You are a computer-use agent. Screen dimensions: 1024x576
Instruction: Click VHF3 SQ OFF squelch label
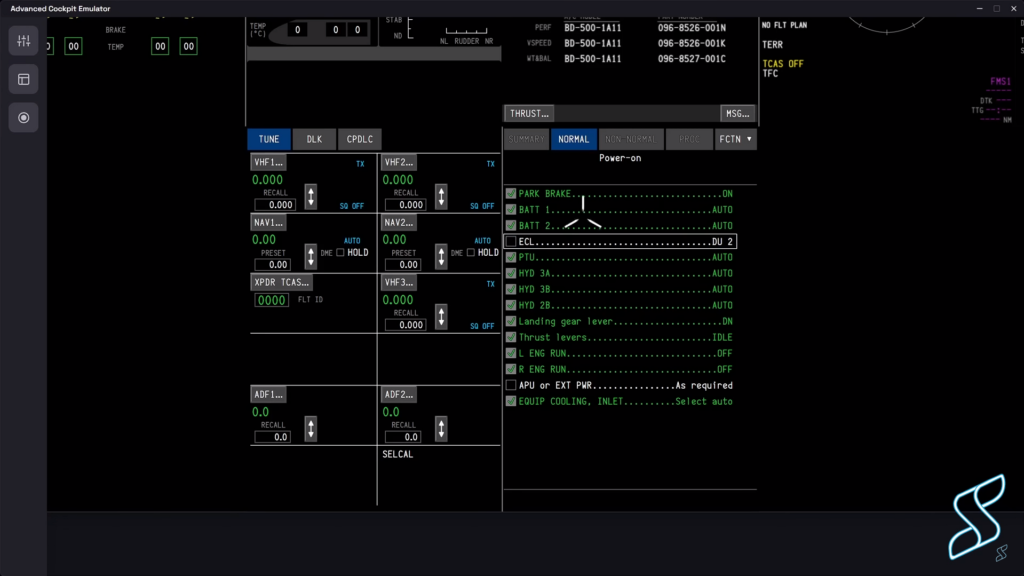pyautogui.click(x=482, y=326)
